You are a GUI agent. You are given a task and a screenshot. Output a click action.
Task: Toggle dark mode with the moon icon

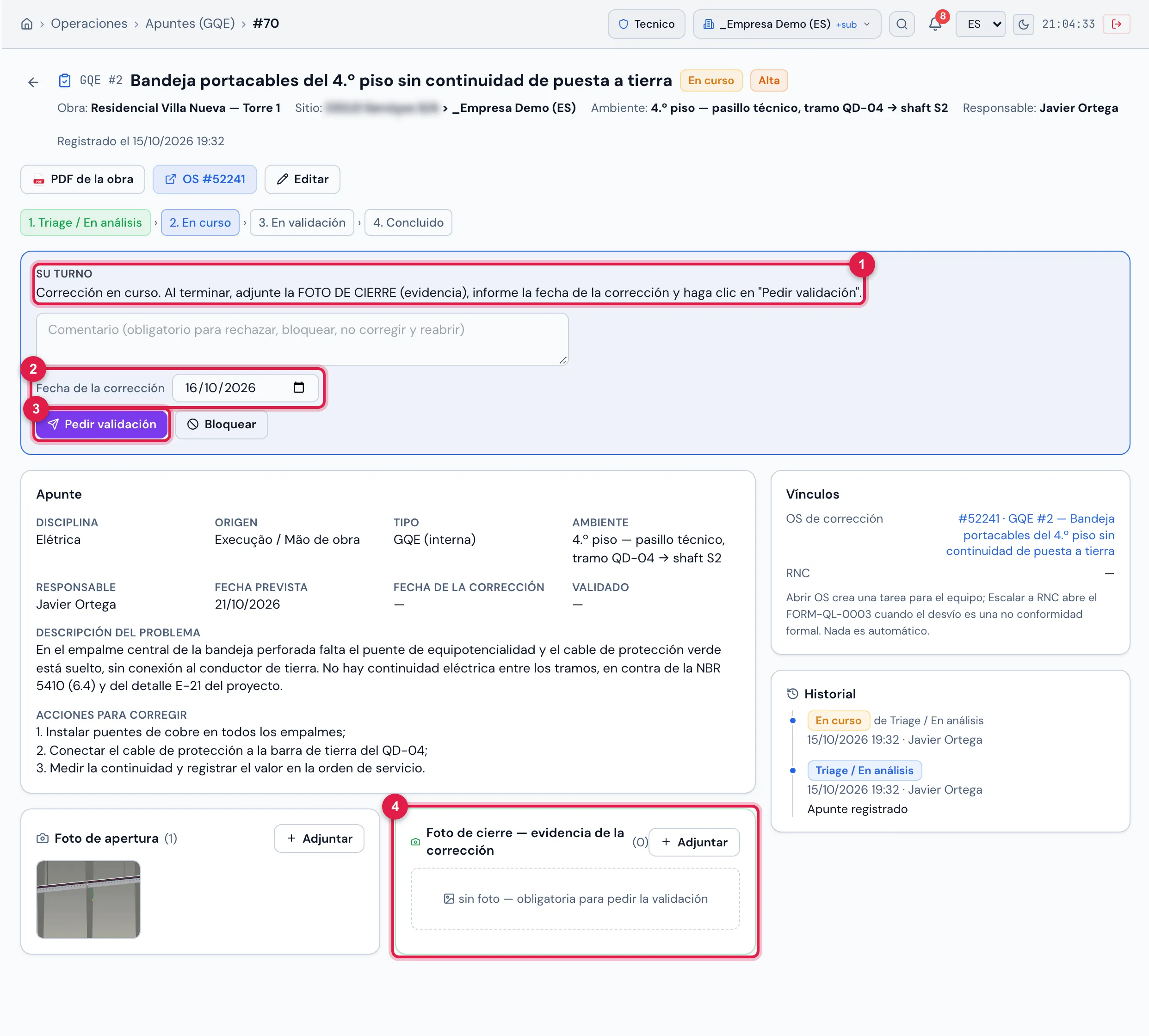coord(1023,24)
